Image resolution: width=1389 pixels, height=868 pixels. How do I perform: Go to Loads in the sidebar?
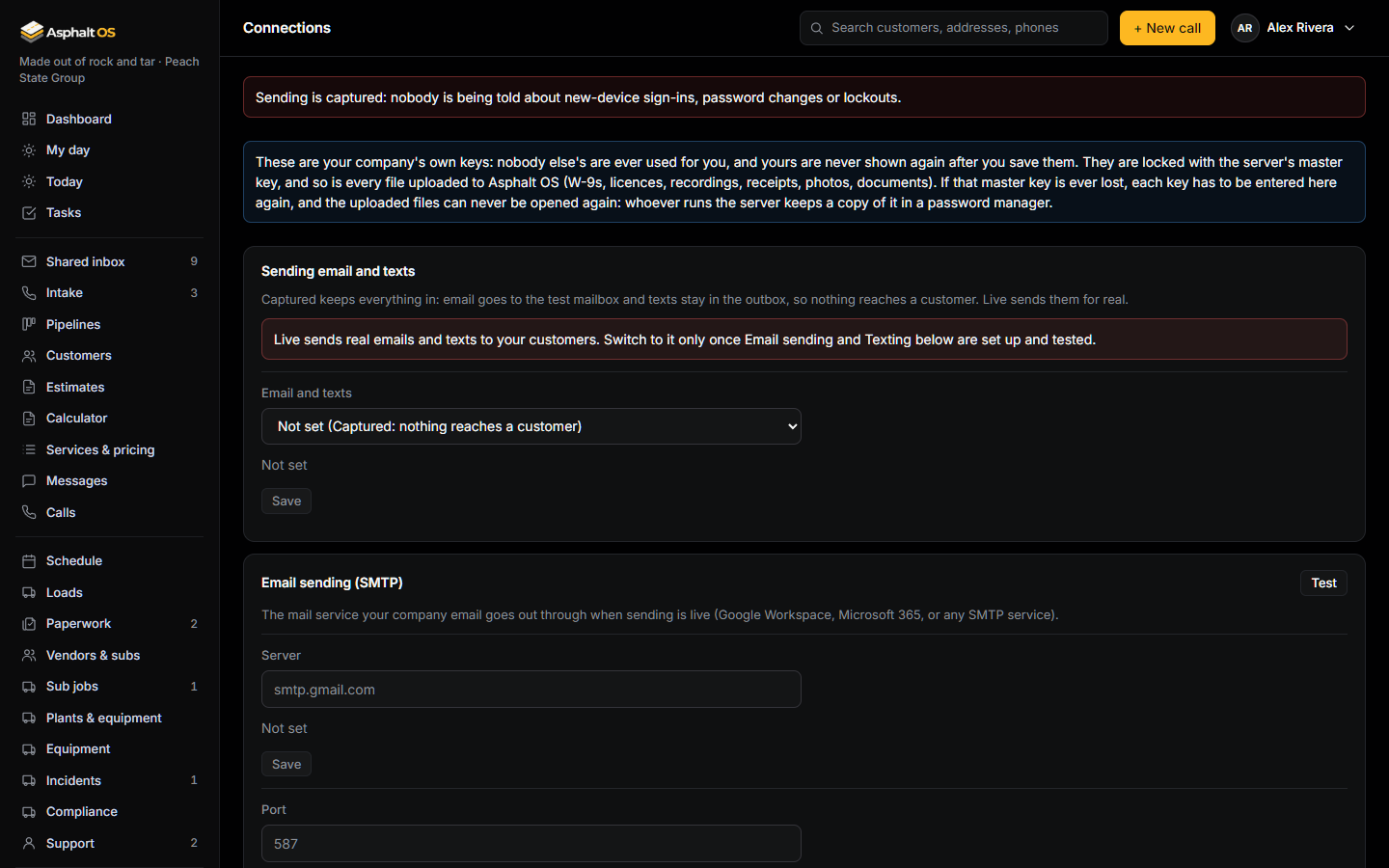109,592
